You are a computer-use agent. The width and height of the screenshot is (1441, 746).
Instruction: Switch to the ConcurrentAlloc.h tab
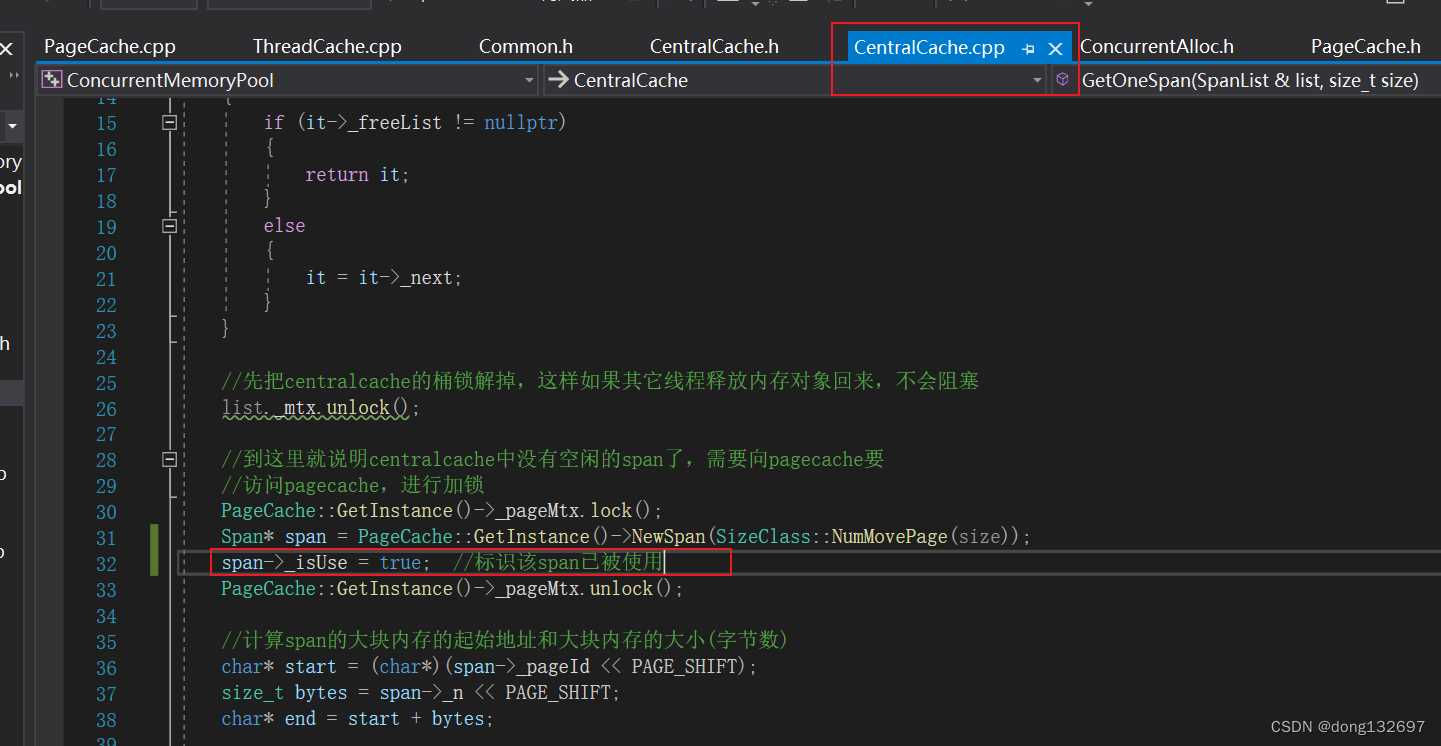click(1157, 47)
